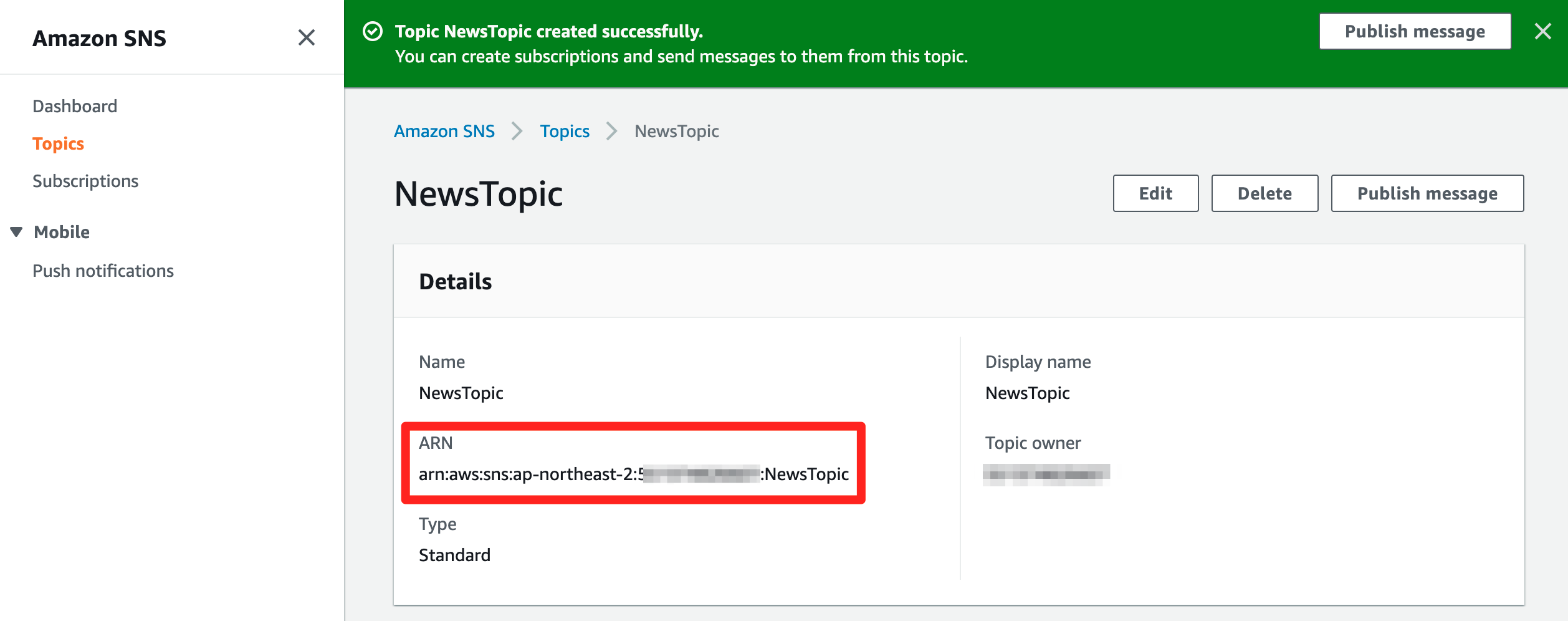Click the Display name label
1568x621 pixels.
click(x=1038, y=362)
